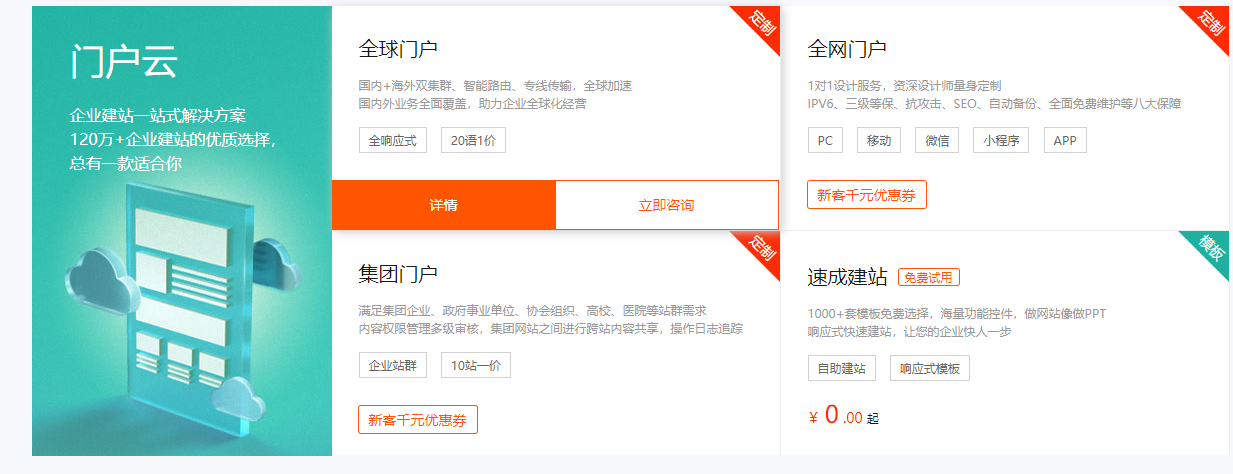Click text 总有一款适合你

(126, 163)
